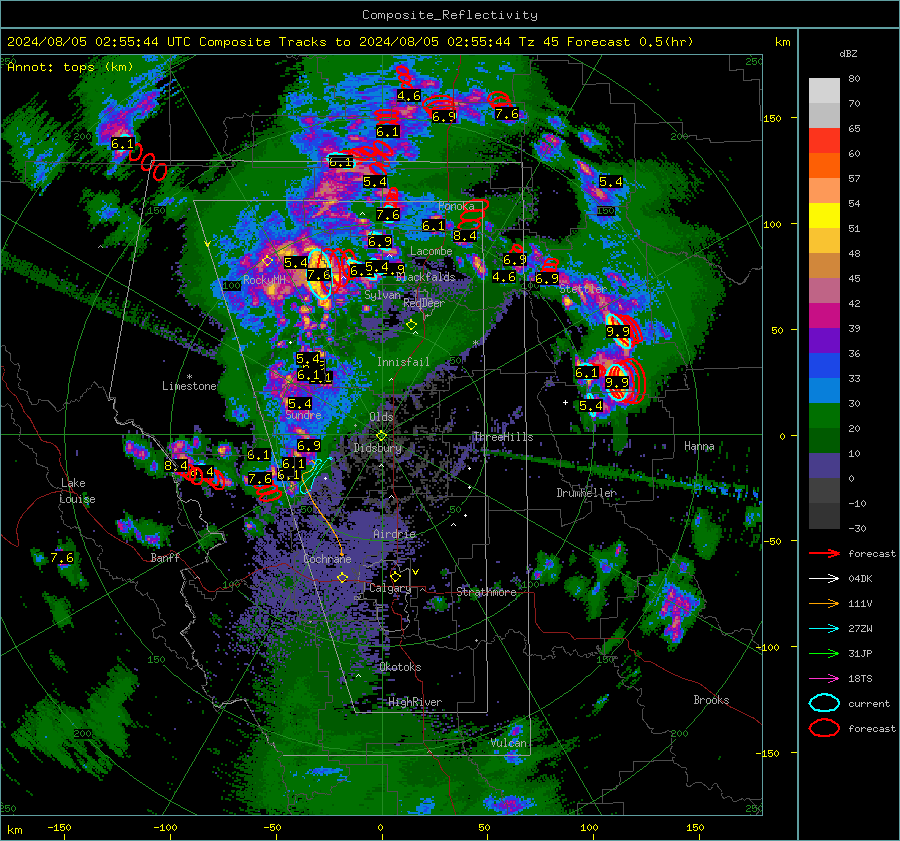Click the light grey top swatch of dBZ scale
The height and width of the screenshot is (841, 900).
click(x=824, y=91)
